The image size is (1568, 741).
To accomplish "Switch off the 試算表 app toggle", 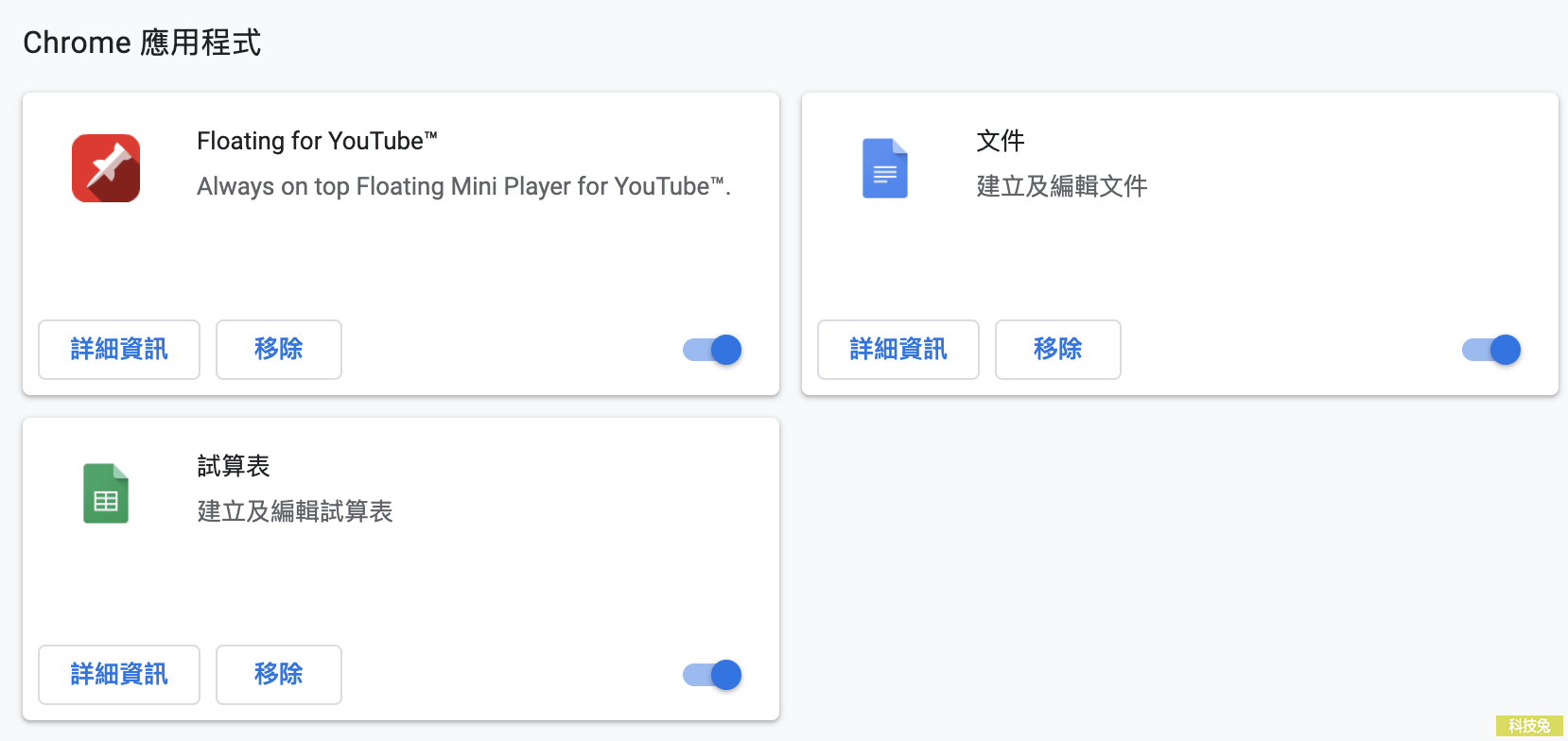I will click(712, 675).
